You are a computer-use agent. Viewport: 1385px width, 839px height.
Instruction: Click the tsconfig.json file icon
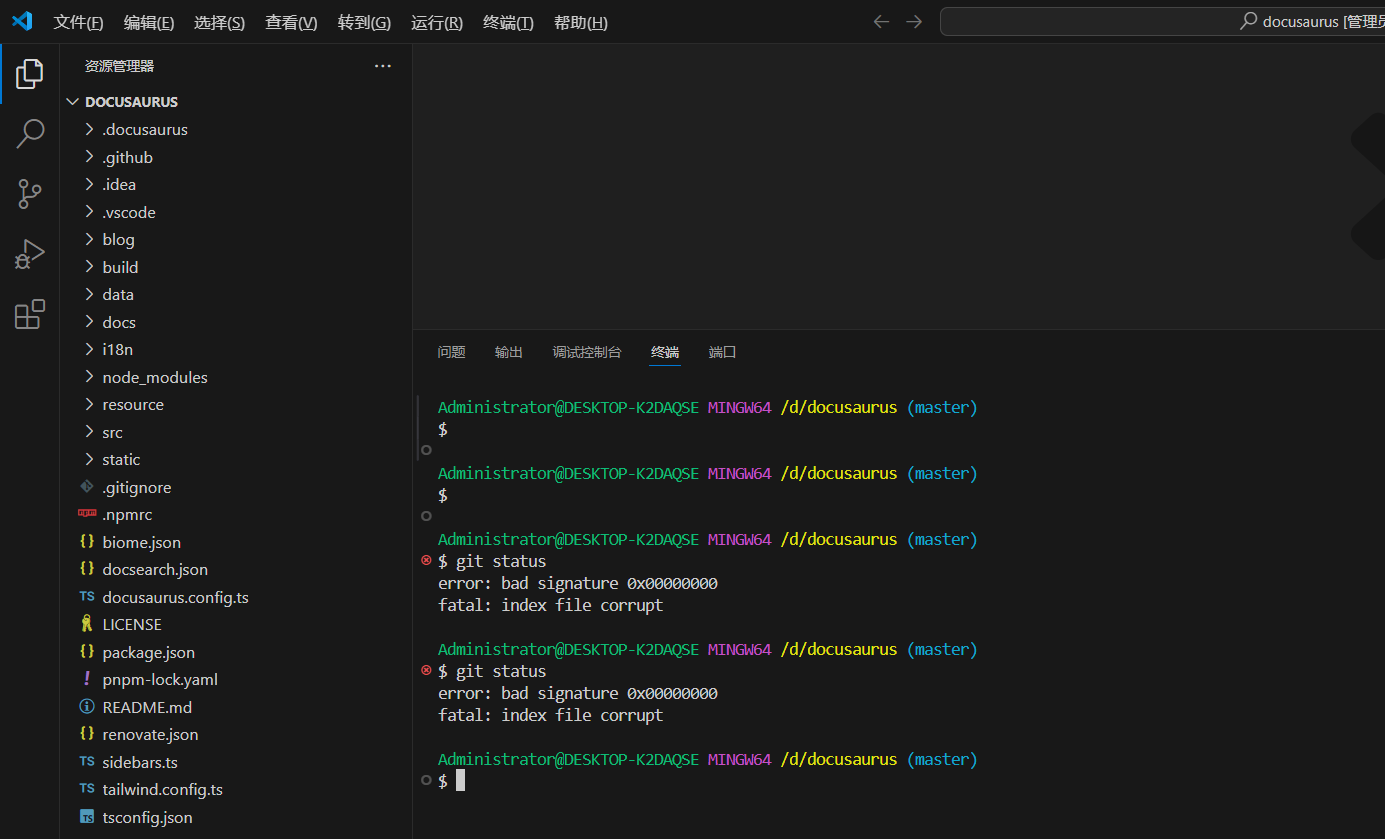pyautogui.click(x=87, y=817)
